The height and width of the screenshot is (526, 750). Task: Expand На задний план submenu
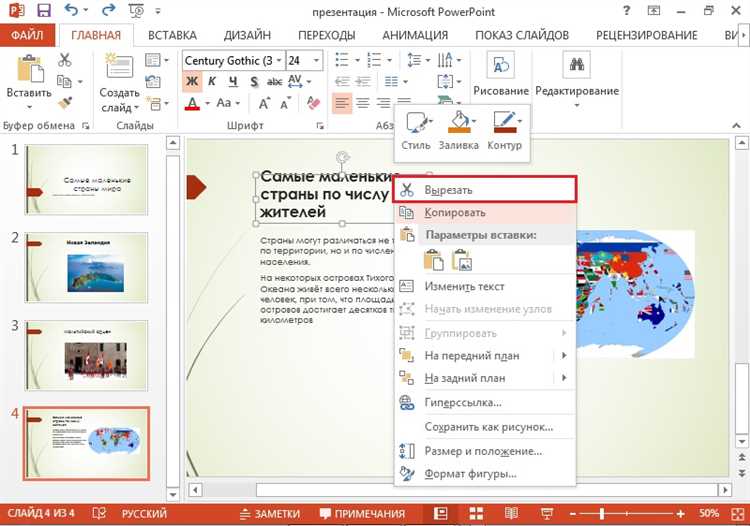click(564, 378)
